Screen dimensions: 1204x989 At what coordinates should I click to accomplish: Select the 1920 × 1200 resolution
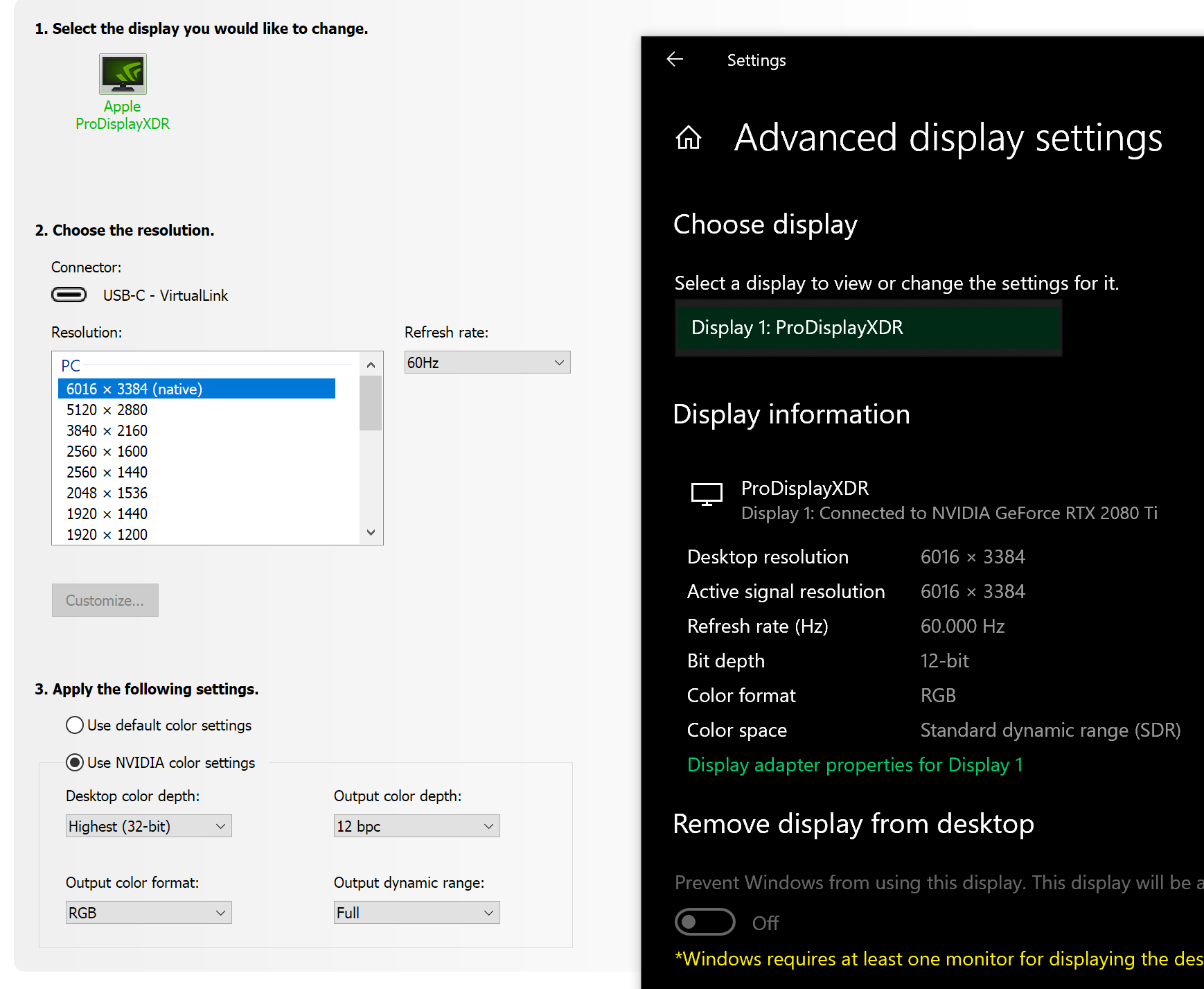(107, 534)
